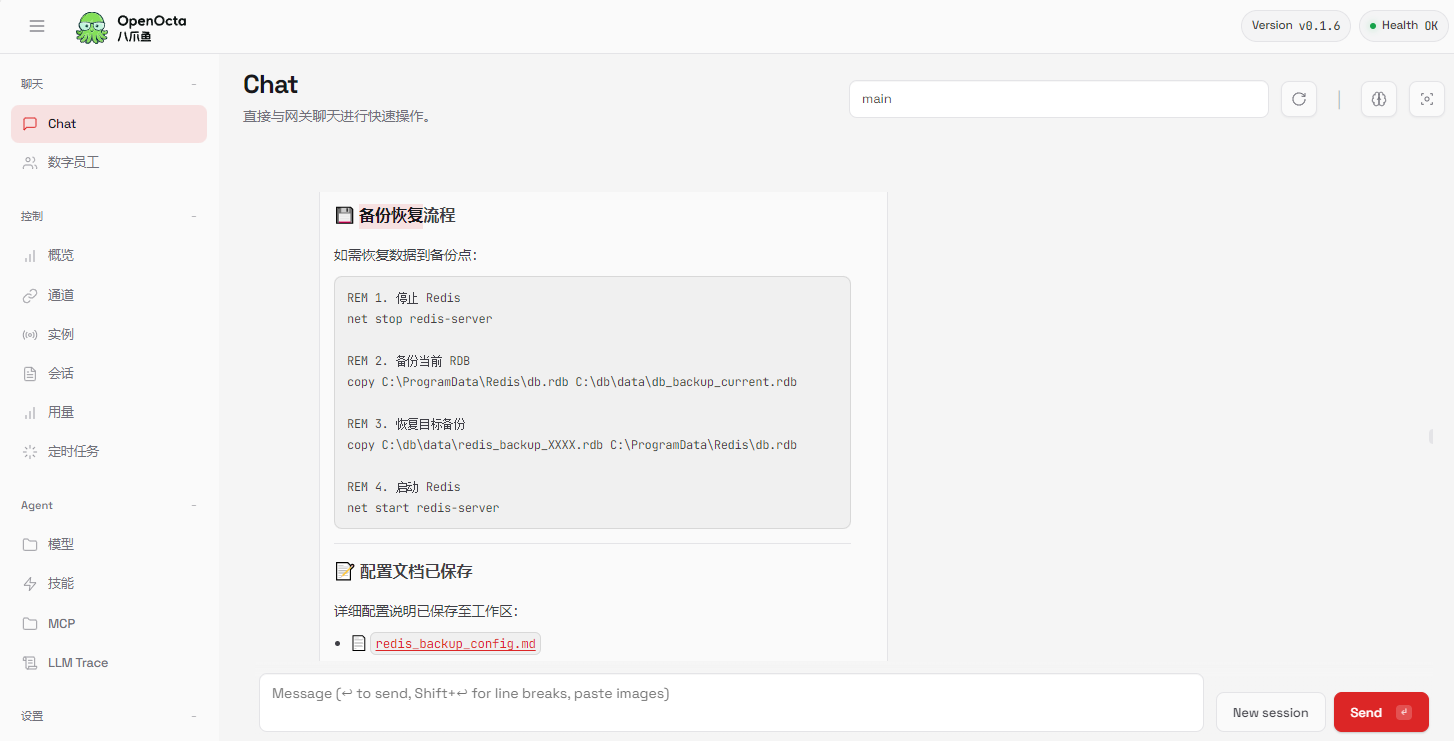View the 用量 usage page
Screen dimensions: 1454x741
click(109, 413)
